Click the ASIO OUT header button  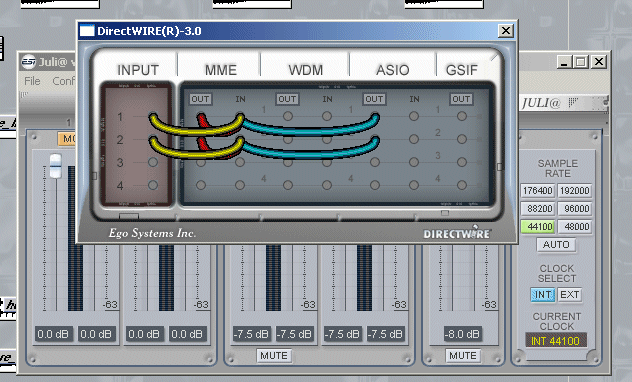(x=374, y=99)
